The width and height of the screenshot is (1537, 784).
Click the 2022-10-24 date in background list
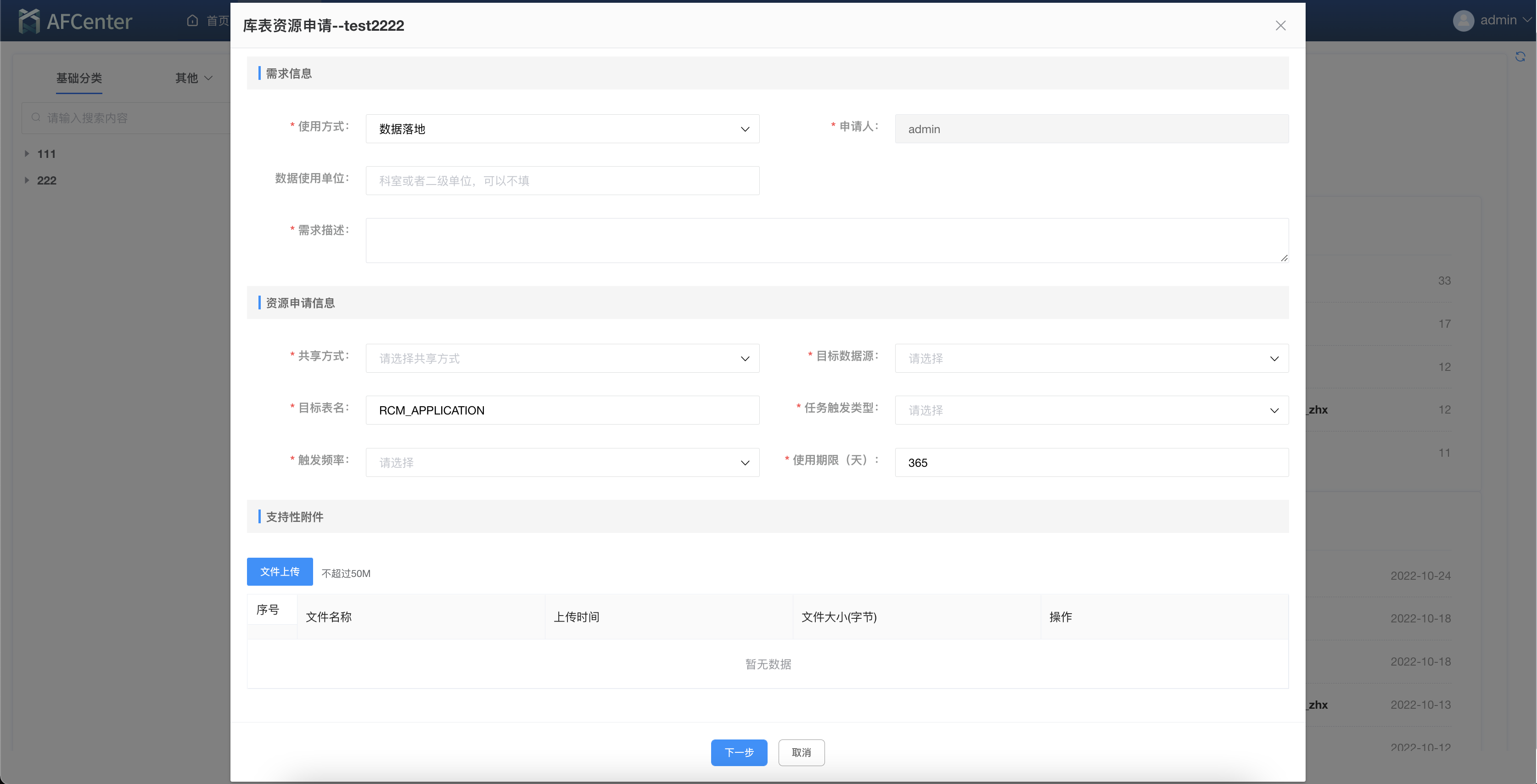pos(1421,576)
